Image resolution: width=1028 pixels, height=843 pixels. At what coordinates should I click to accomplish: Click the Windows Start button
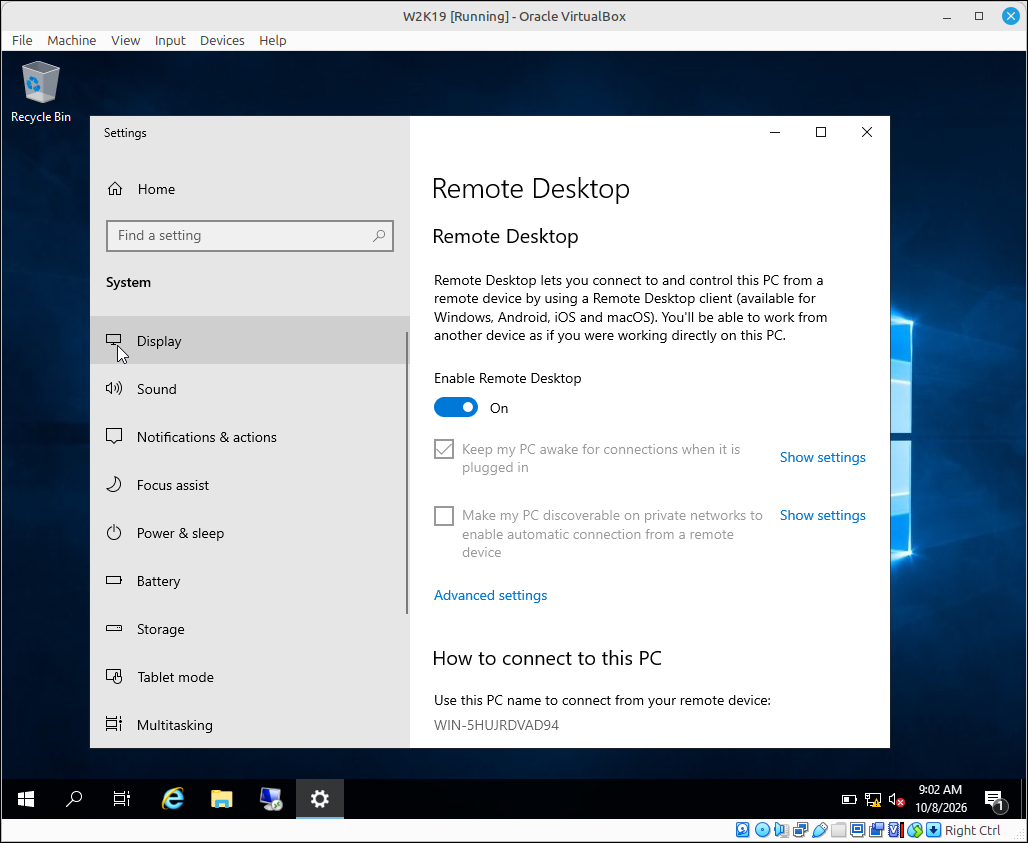pos(26,798)
